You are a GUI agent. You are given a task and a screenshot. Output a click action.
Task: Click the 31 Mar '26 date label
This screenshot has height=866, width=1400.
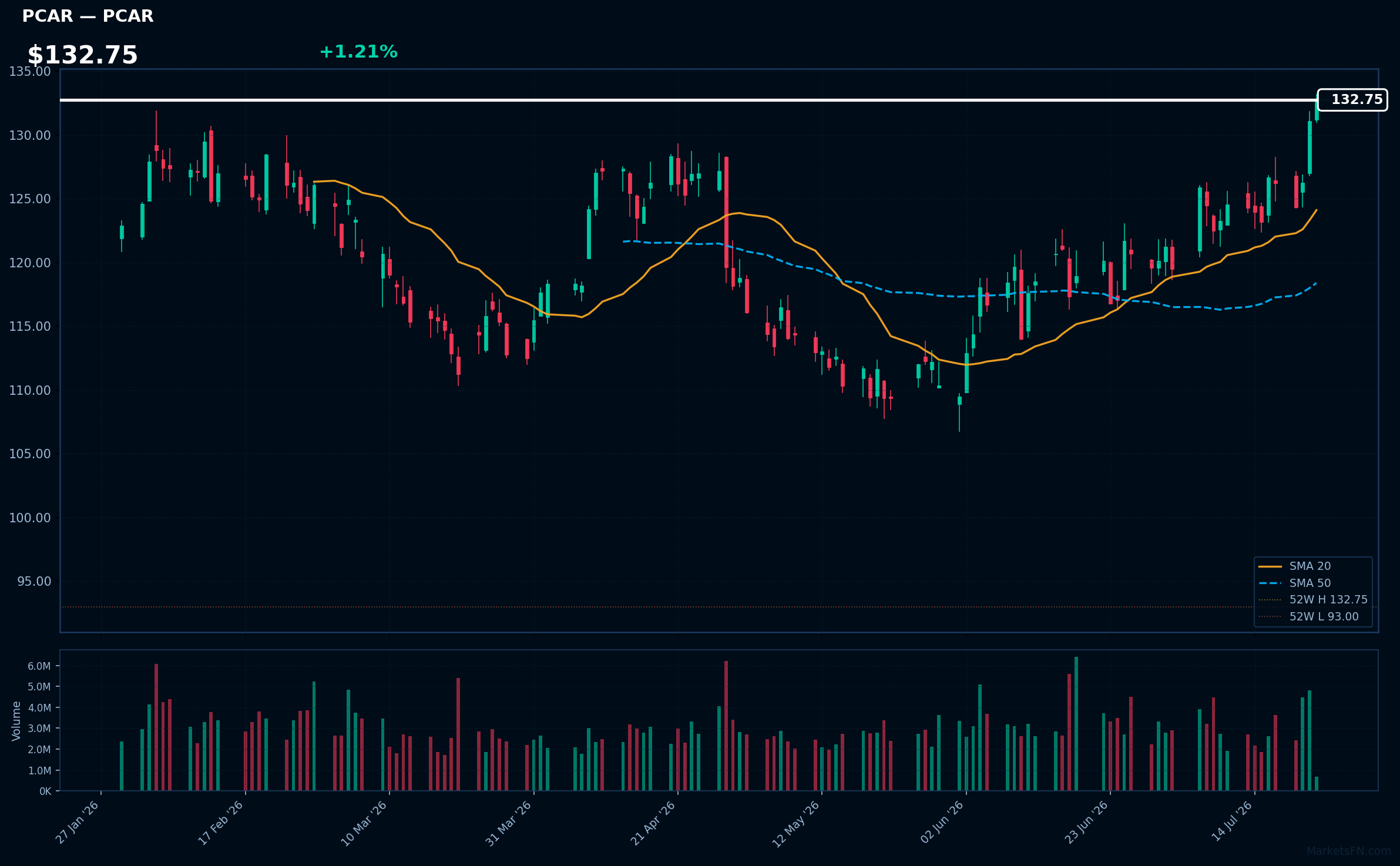[x=509, y=823]
